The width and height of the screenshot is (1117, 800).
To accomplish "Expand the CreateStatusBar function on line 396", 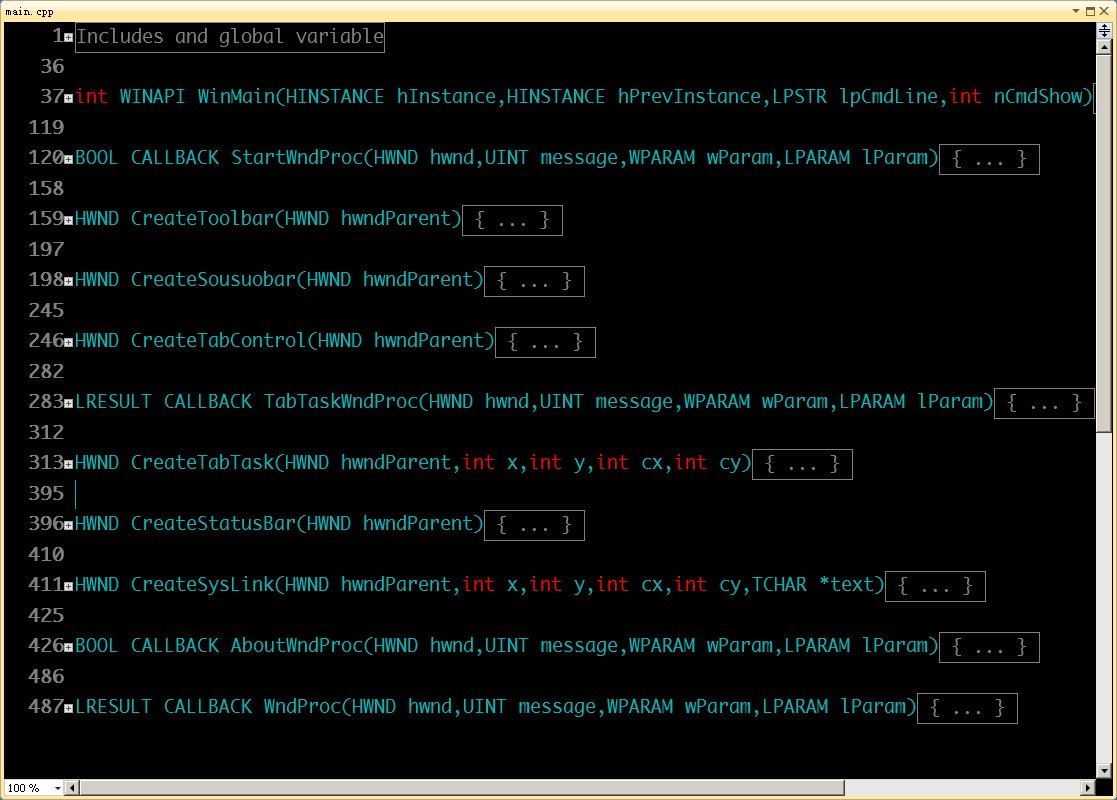I will (x=68, y=526).
